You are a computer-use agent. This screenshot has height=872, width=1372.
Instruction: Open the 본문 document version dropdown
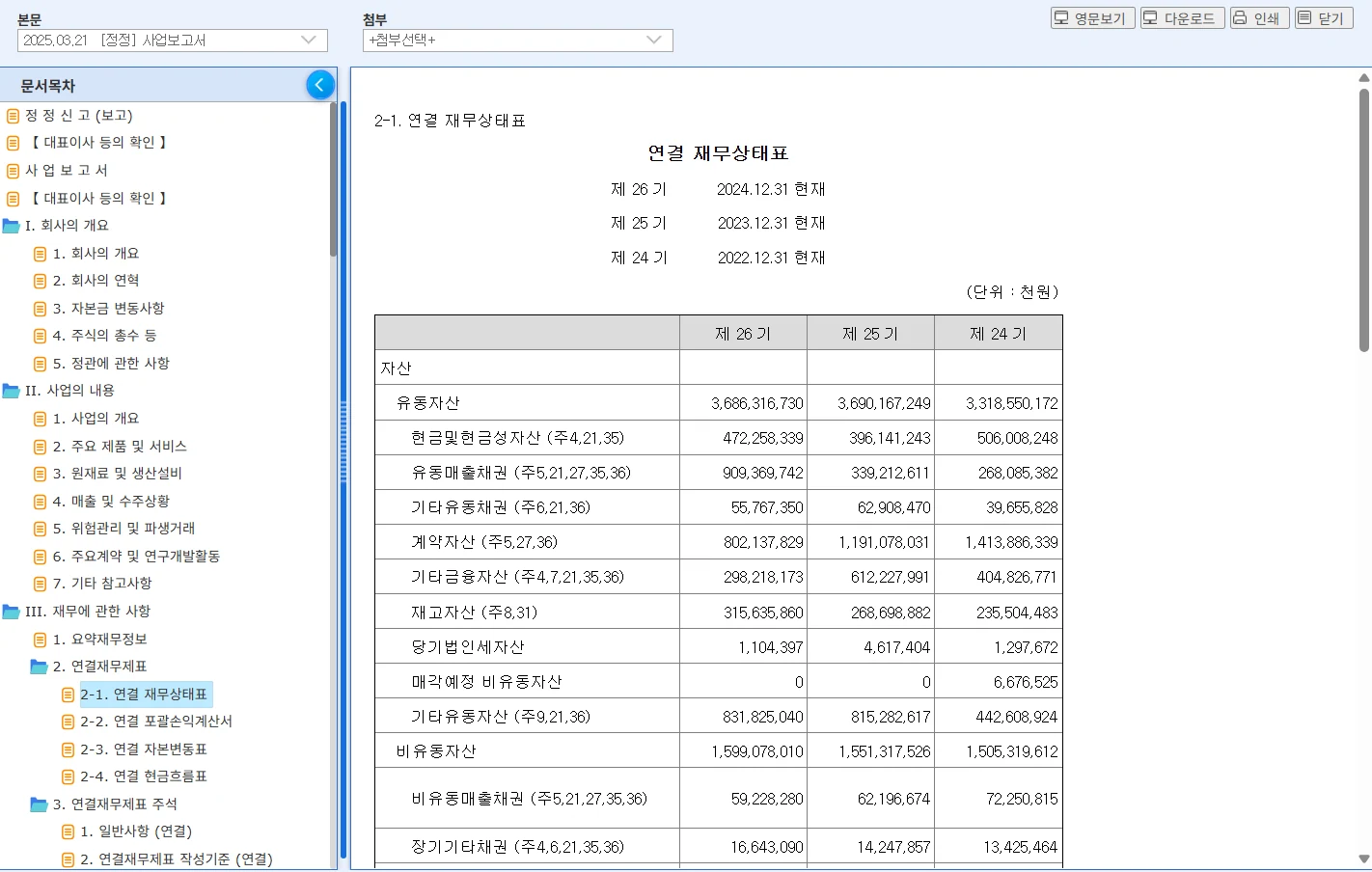pos(173,41)
